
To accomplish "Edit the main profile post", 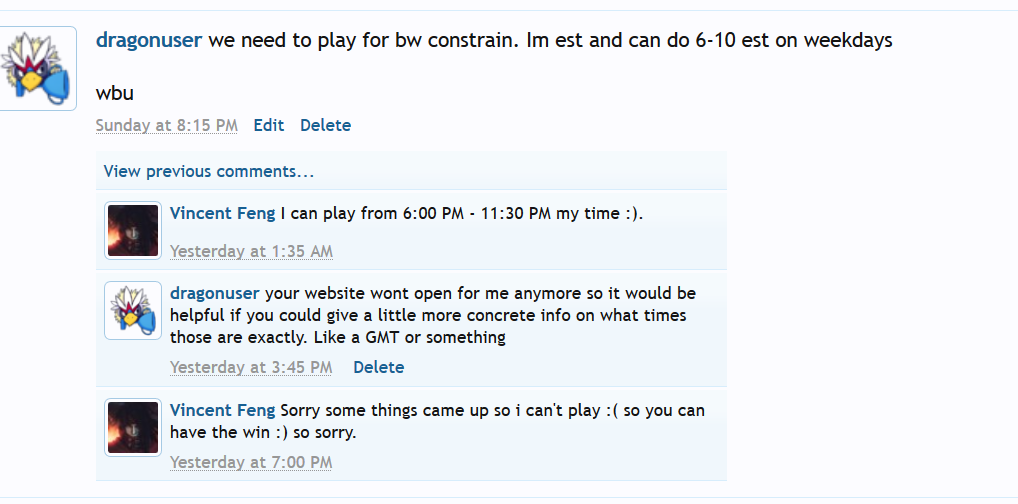I will [x=269, y=126].
